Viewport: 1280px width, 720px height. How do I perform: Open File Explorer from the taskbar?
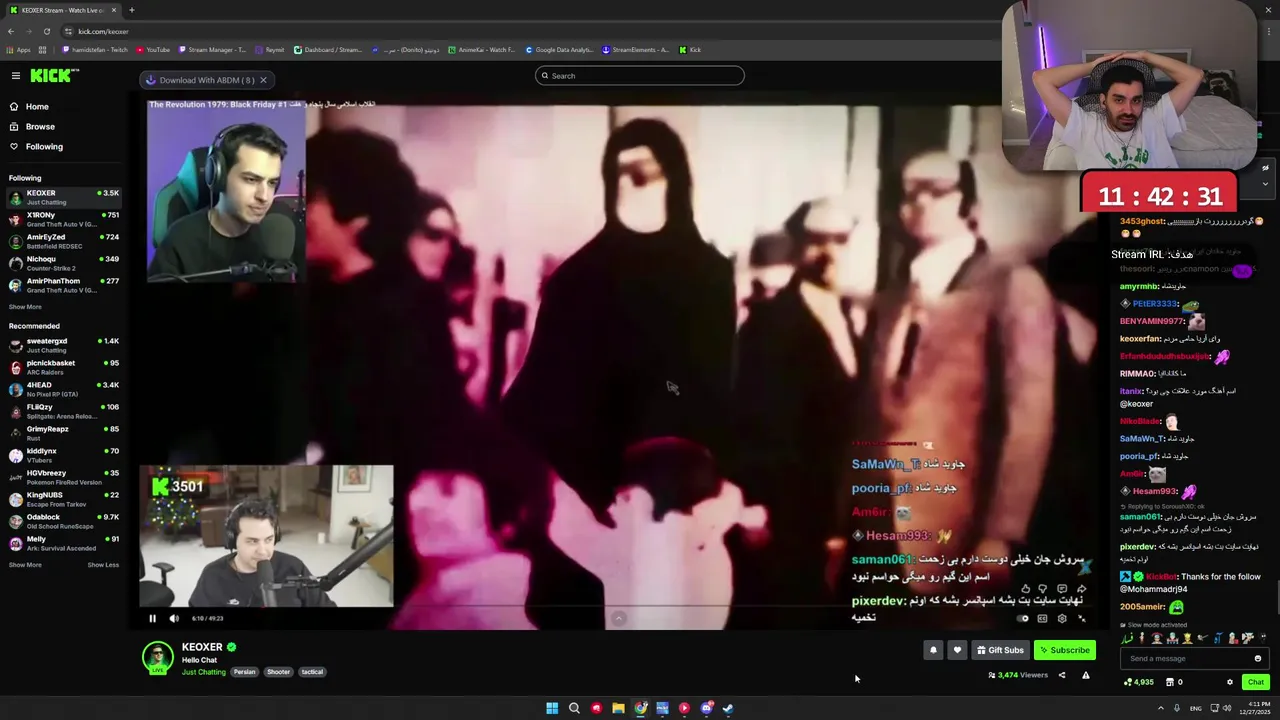pyautogui.click(x=618, y=708)
